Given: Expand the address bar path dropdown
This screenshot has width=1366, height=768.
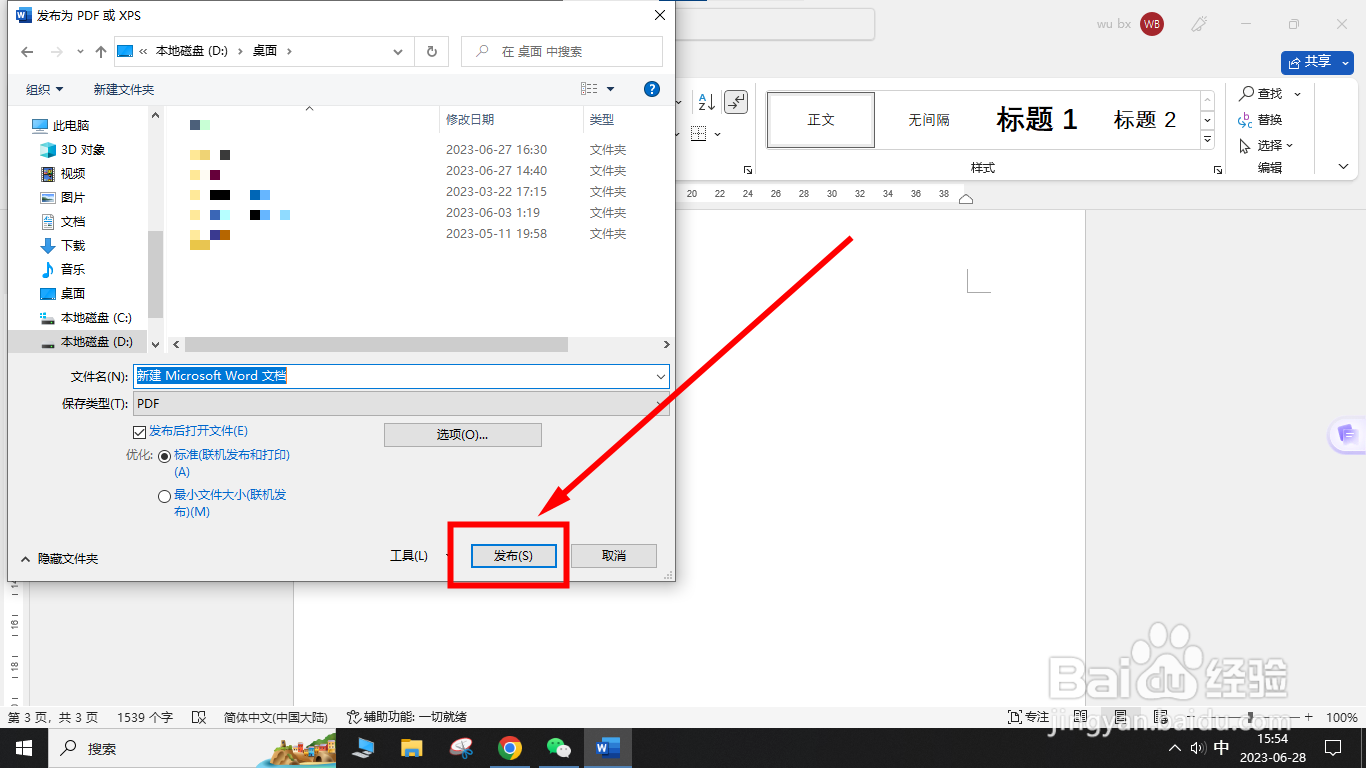Looking at the screenshot, I should click(399, 51).
